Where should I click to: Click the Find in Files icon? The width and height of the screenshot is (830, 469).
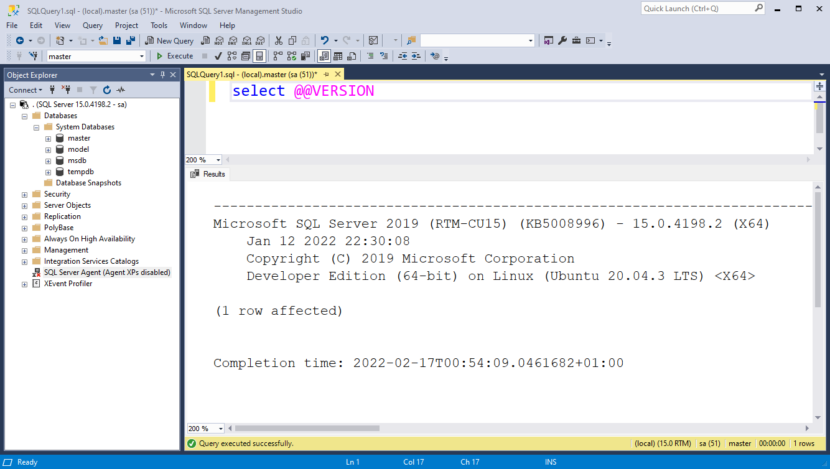(x=411, y=40)
